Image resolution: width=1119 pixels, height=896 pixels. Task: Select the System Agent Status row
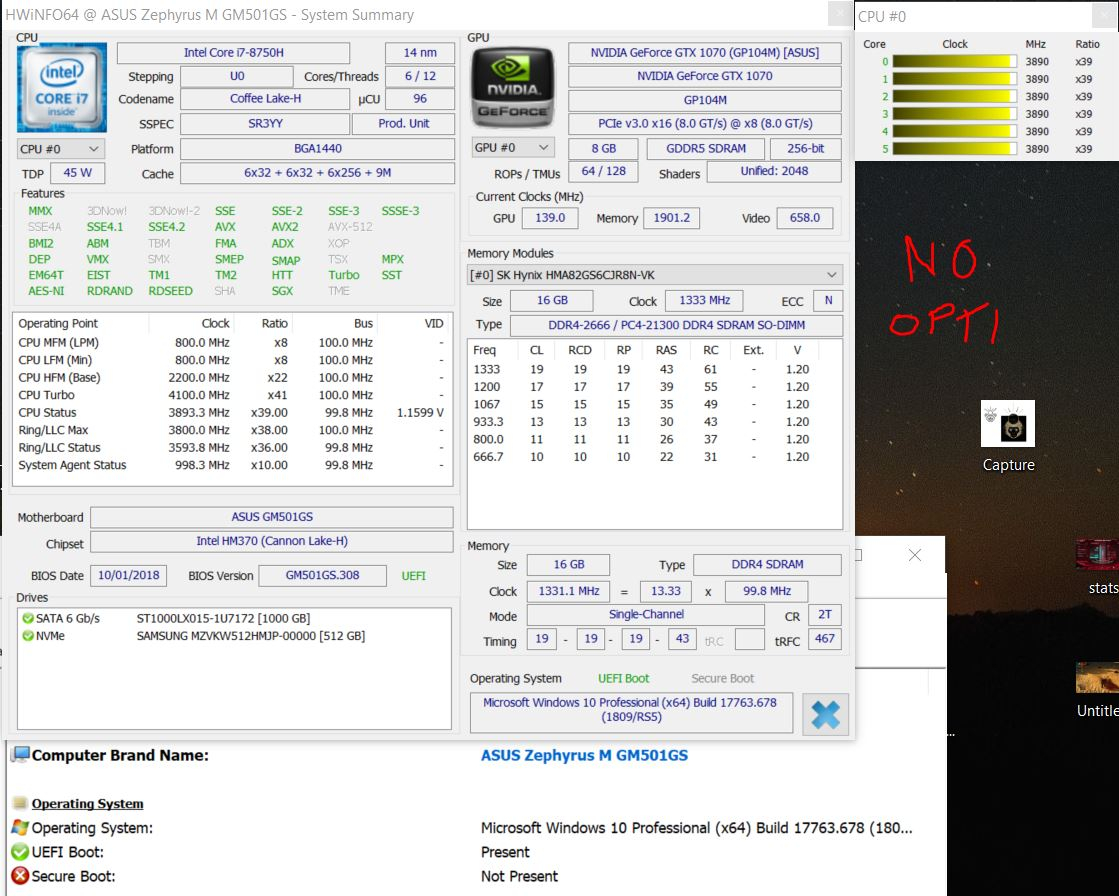click(233, 465)
